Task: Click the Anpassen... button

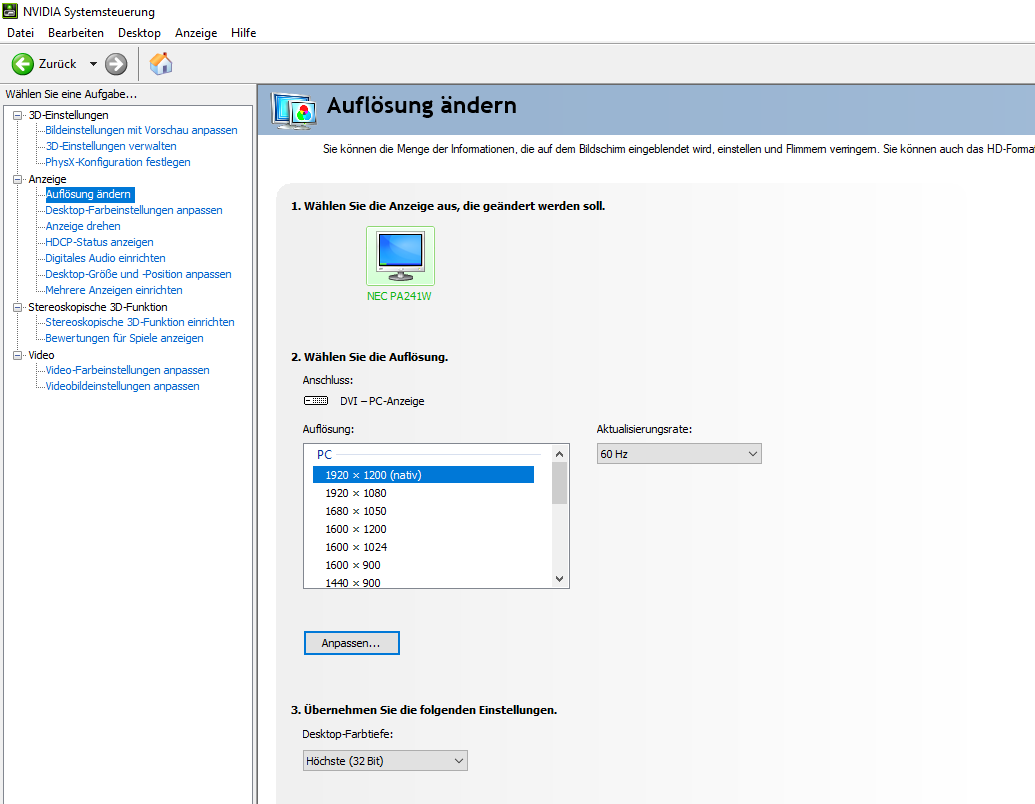Action: [352, 643]
